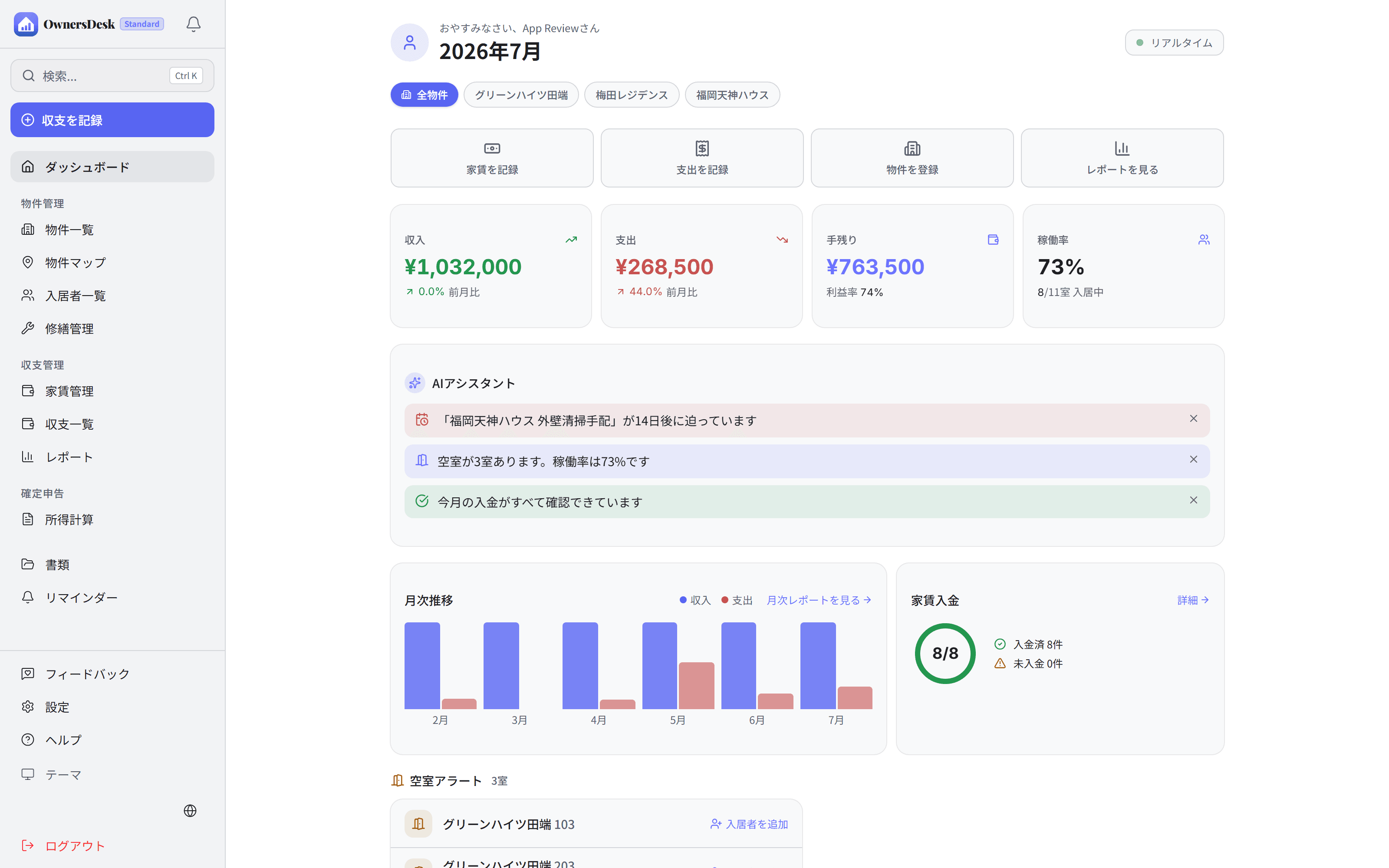Screen dimensions: 1389x868
Task: Open 修繕管理 in sidebar
Action: pyautogui.click(x=112, y=329)
